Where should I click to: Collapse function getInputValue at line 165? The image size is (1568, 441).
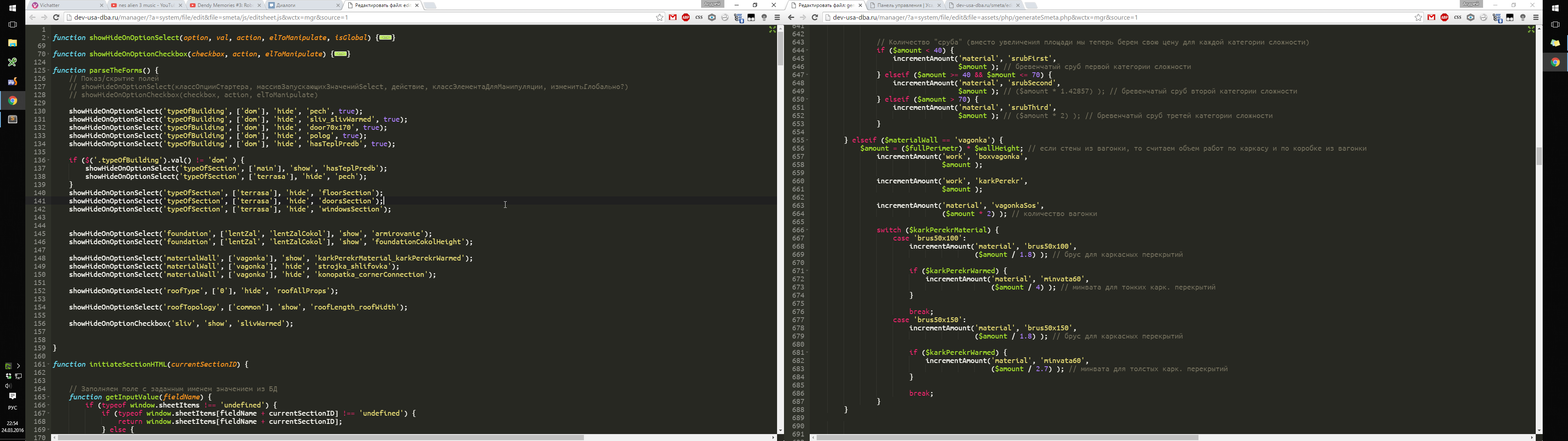48,397
